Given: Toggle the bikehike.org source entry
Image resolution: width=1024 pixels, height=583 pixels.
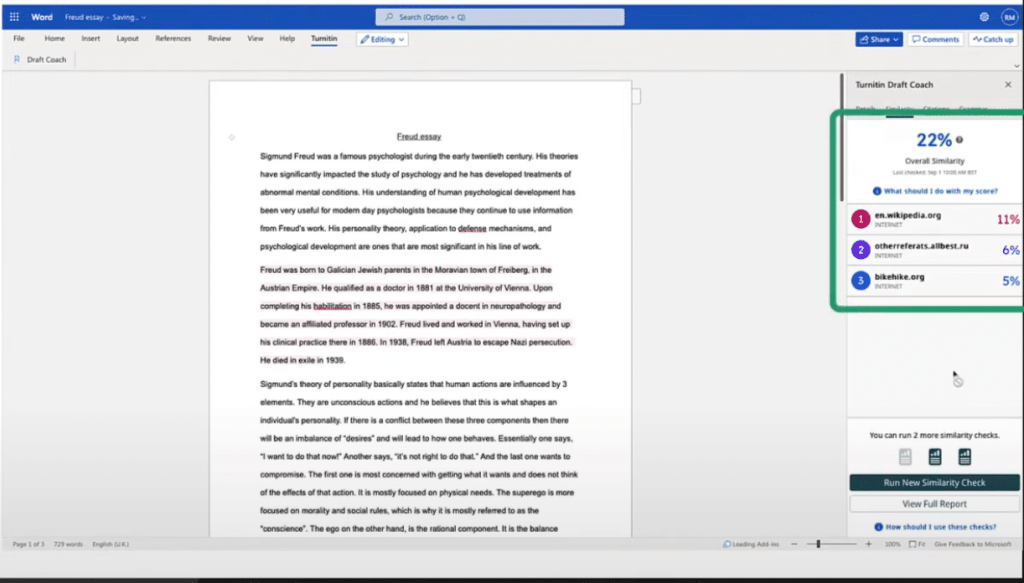Looking at the screenshot, I should (933, 281).
